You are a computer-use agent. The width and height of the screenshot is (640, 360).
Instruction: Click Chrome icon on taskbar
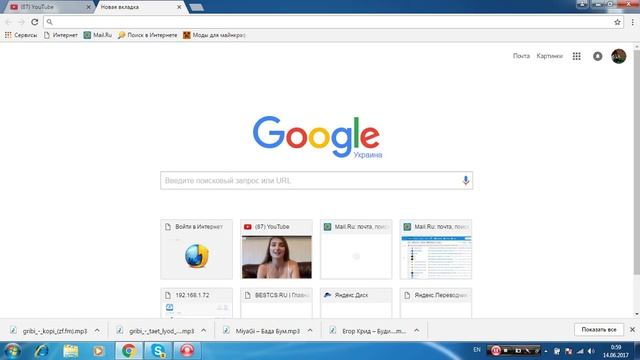tap(129, 351)
